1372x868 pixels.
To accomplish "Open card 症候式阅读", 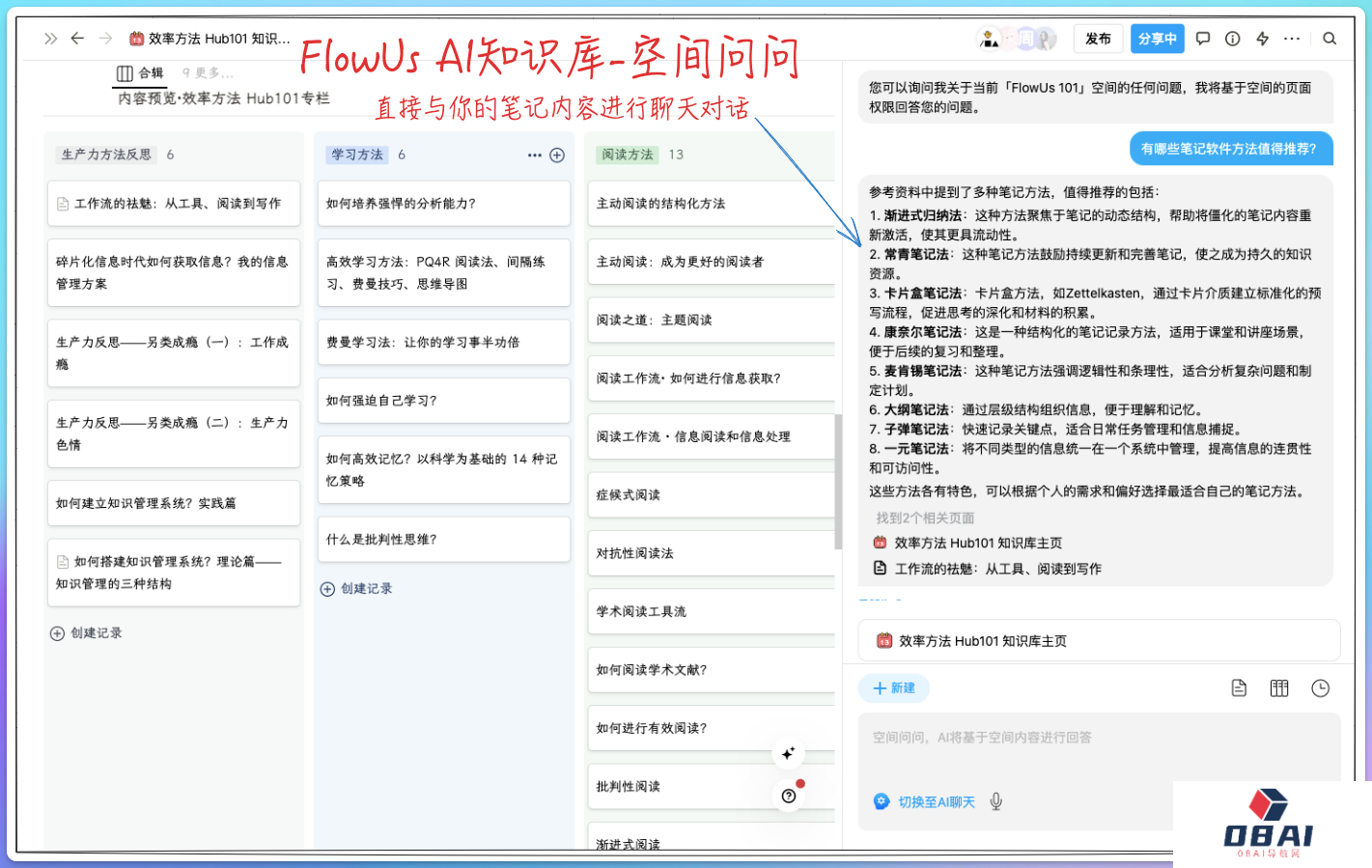I will (712, 495).
